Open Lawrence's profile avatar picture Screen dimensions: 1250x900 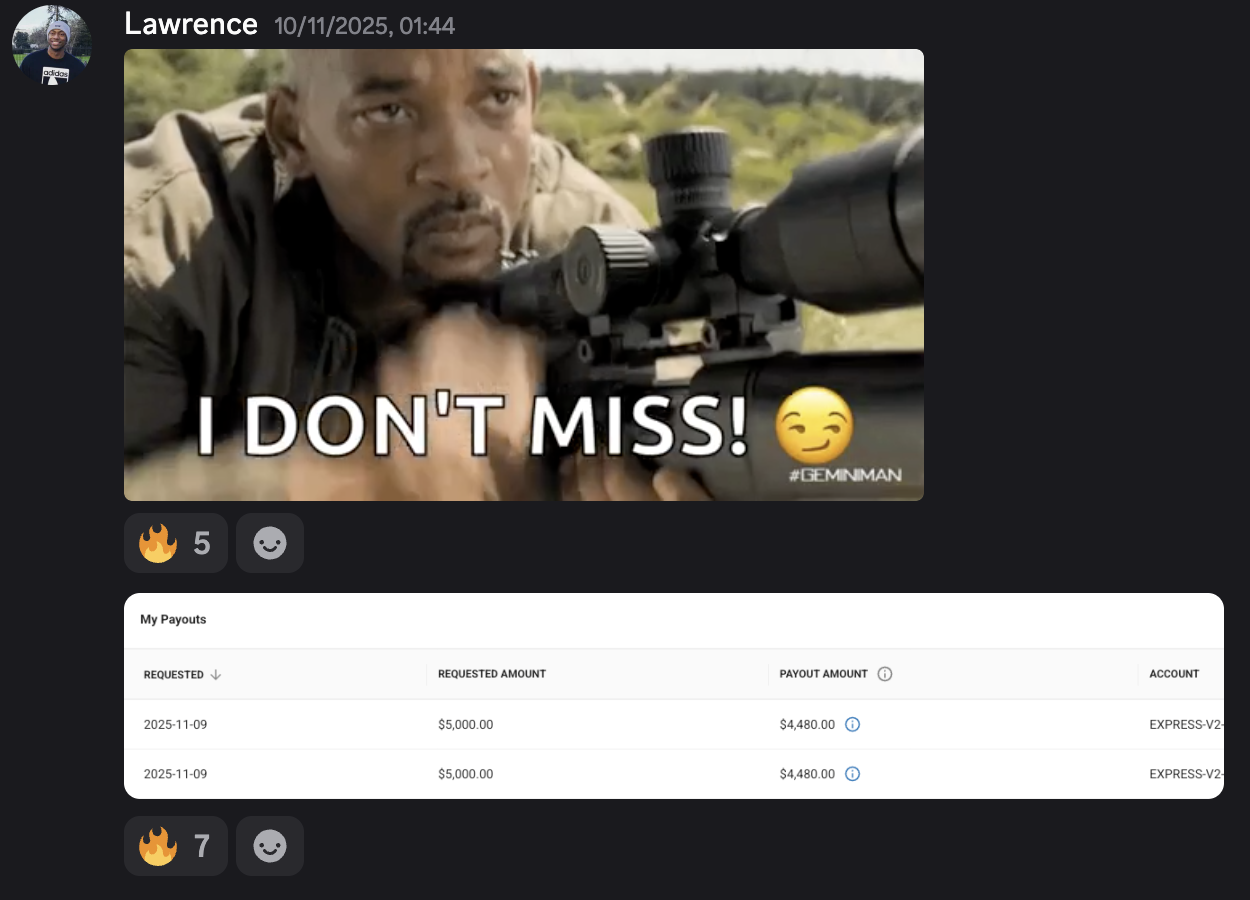(x=51, y=45)
